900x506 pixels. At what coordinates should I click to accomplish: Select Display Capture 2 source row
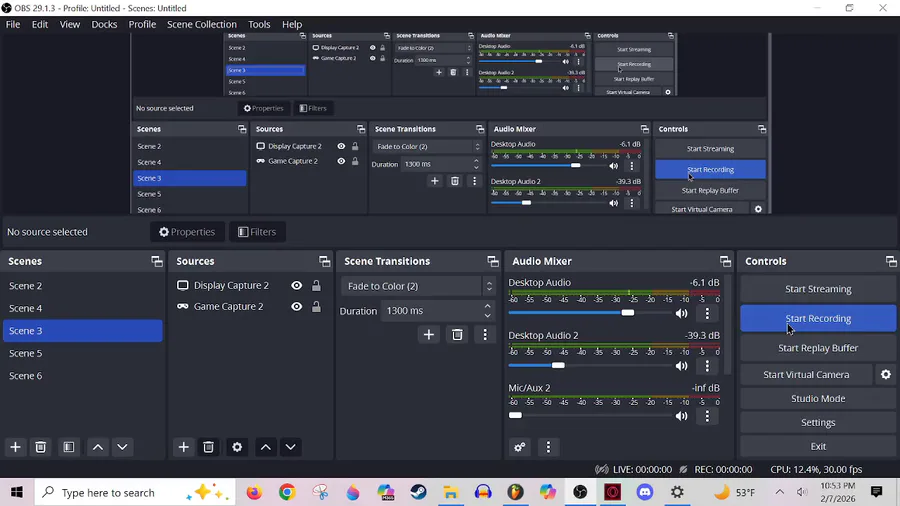tap(251, 286)
